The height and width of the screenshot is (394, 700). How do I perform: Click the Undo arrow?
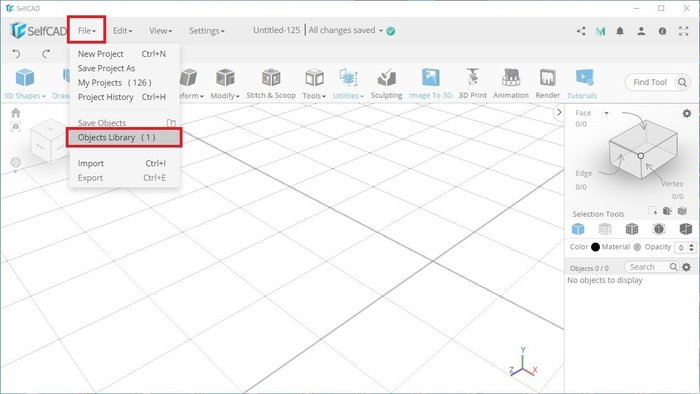click(17, 54)
